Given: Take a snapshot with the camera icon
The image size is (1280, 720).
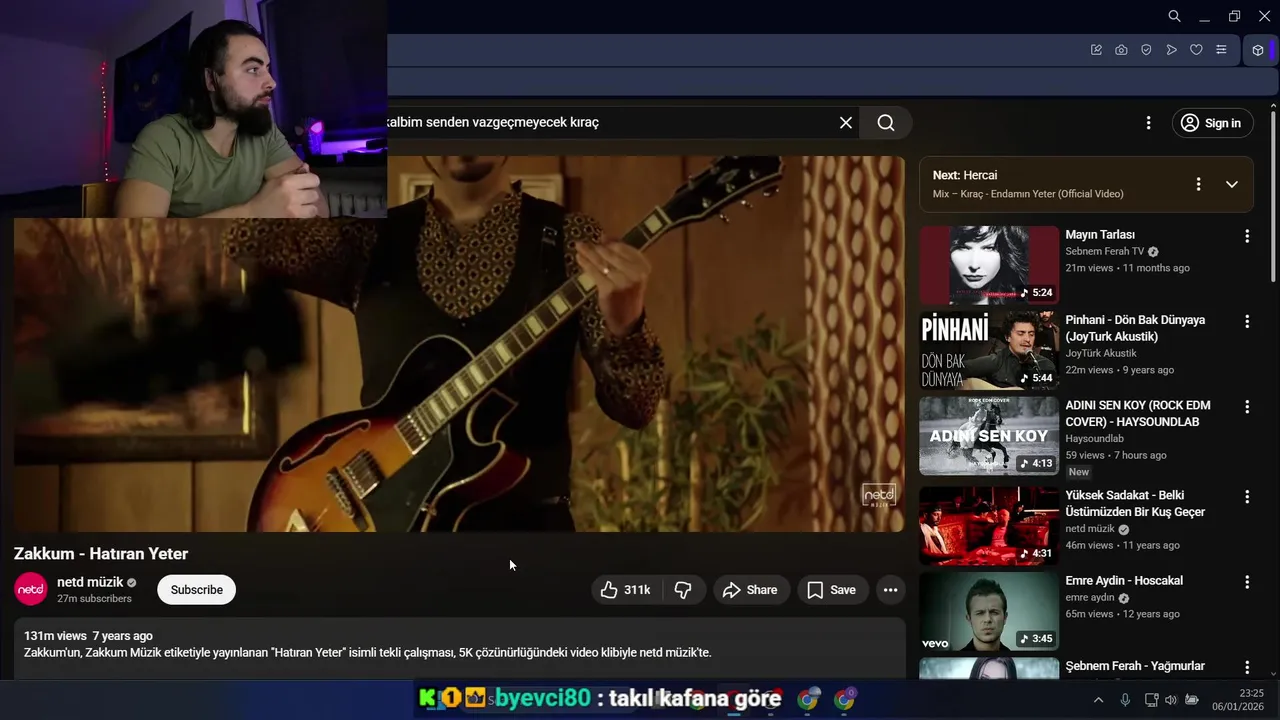Looking at the screenshot, I should (x=1121, y=50).
